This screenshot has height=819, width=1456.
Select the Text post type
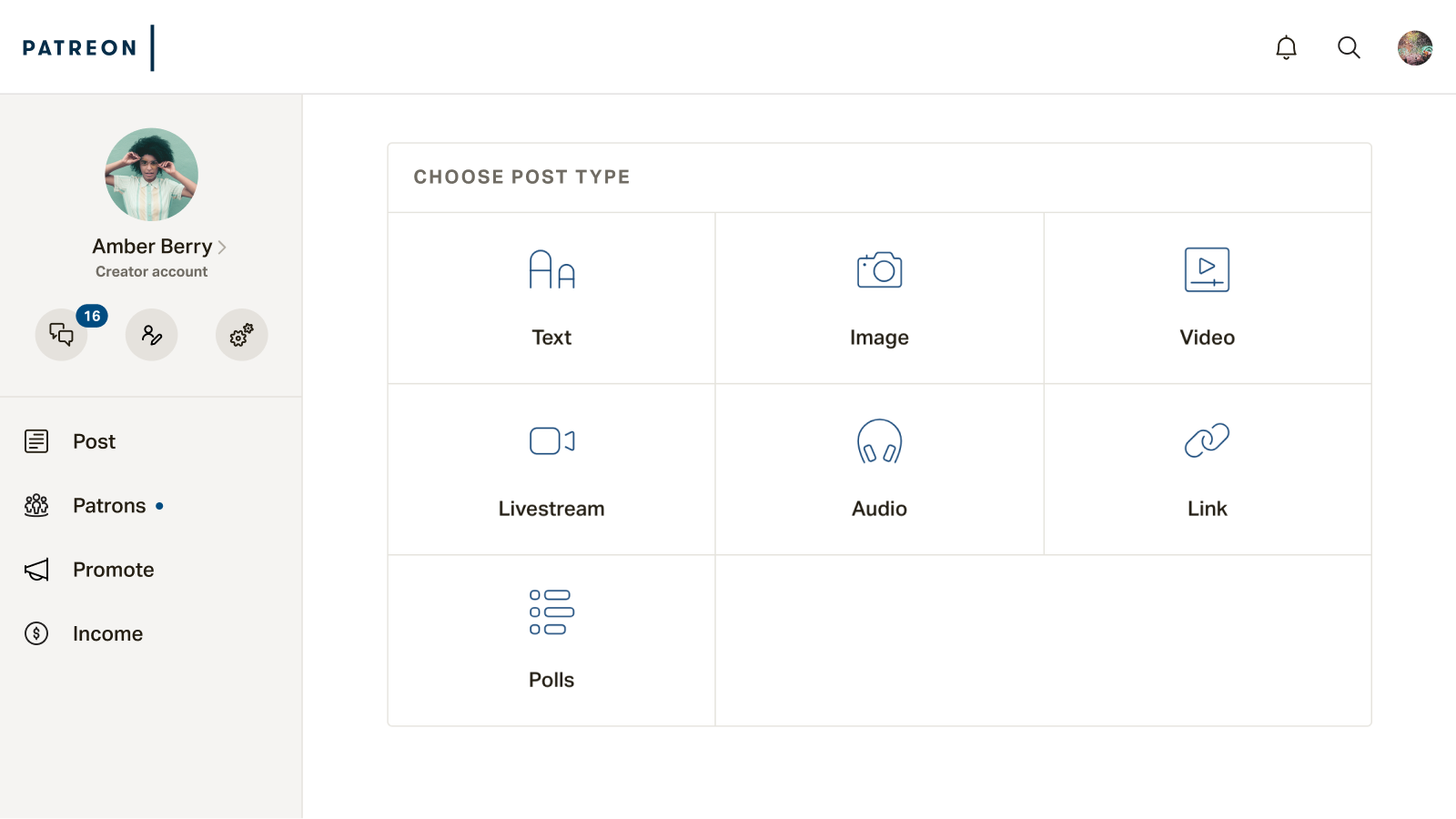[551, 298]
